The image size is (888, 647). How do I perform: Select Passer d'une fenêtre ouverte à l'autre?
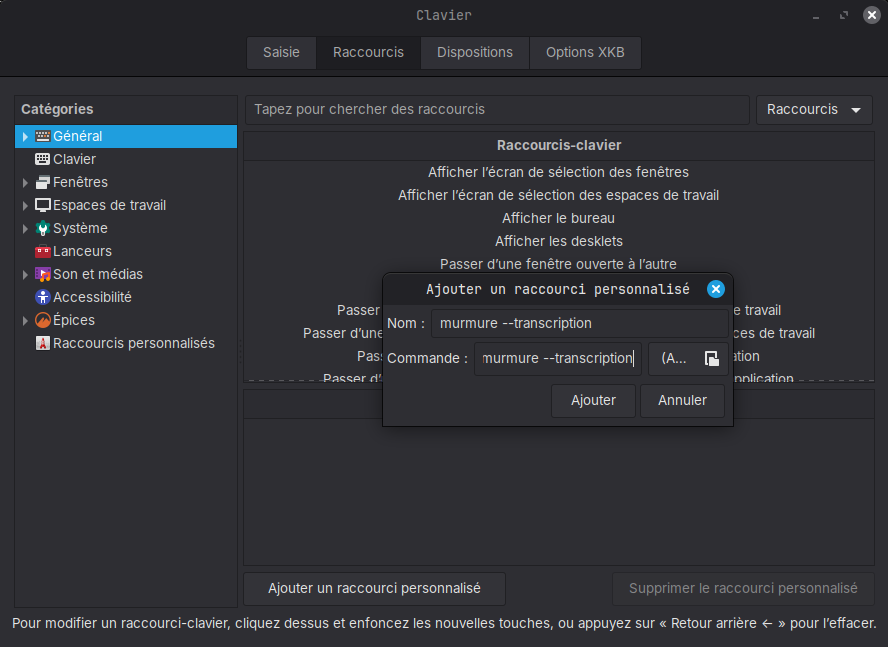(558, 264)
